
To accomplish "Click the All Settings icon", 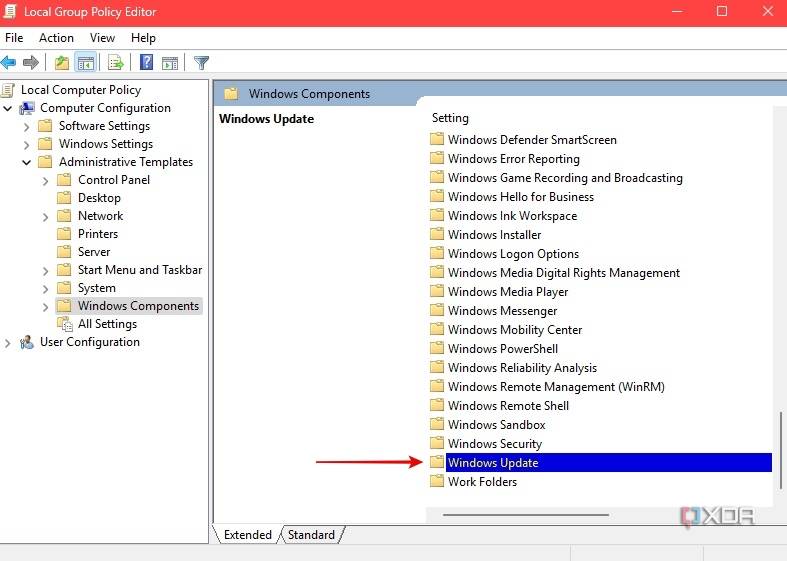I will click(x=64, y=324).
